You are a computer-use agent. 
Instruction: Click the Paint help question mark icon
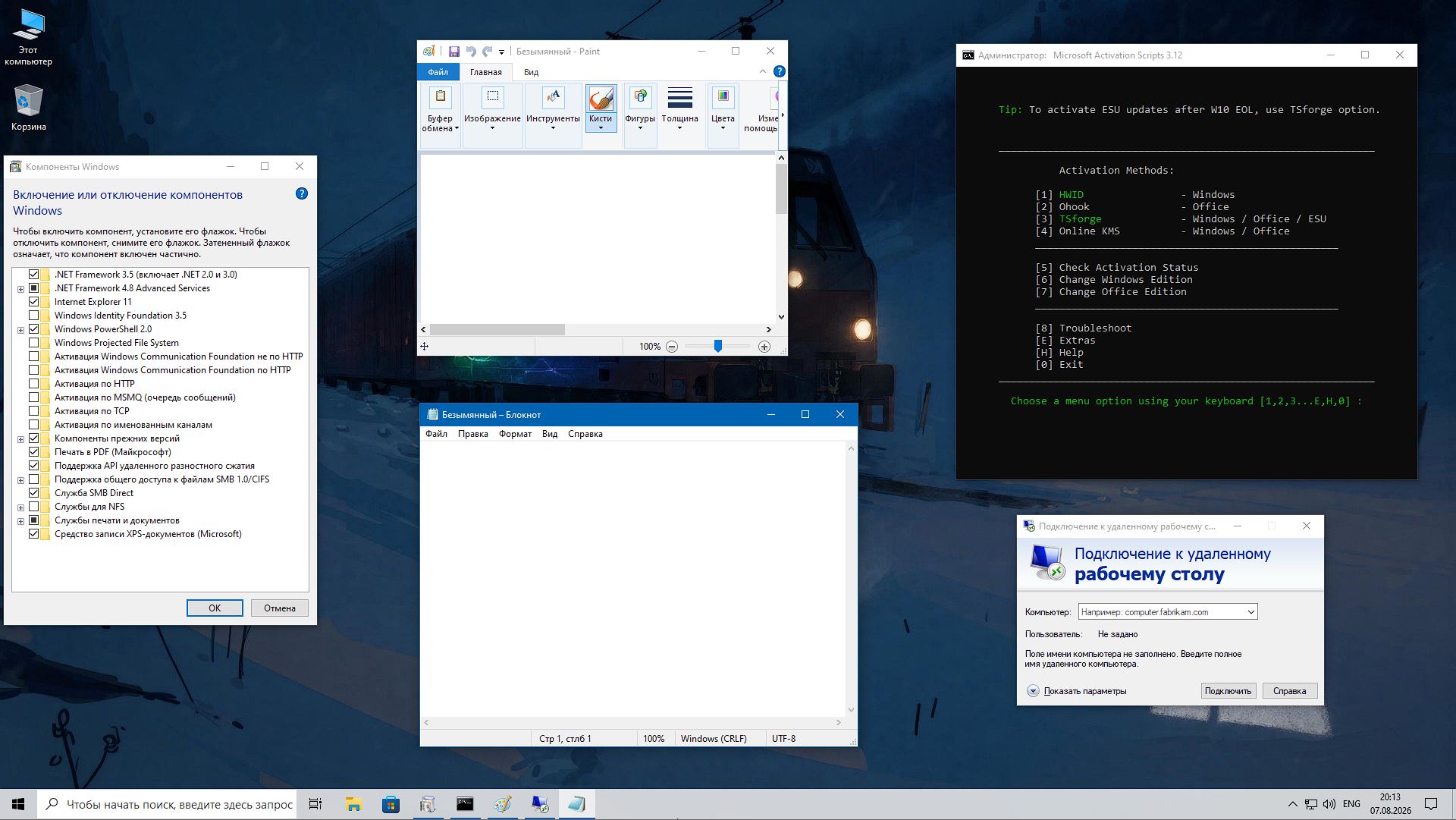click(x=780, y=71)
